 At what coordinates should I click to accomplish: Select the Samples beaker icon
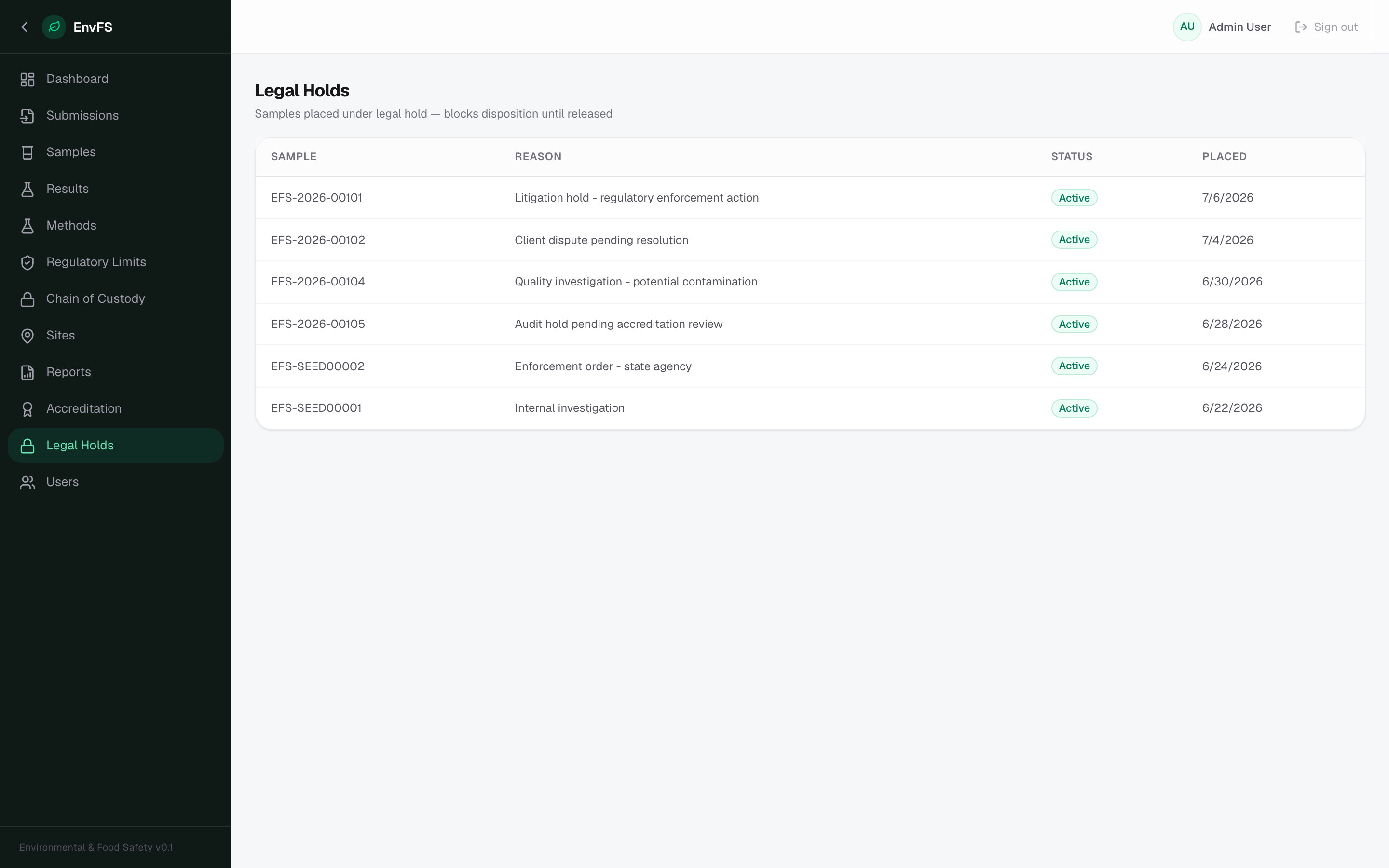pos(27,153)
